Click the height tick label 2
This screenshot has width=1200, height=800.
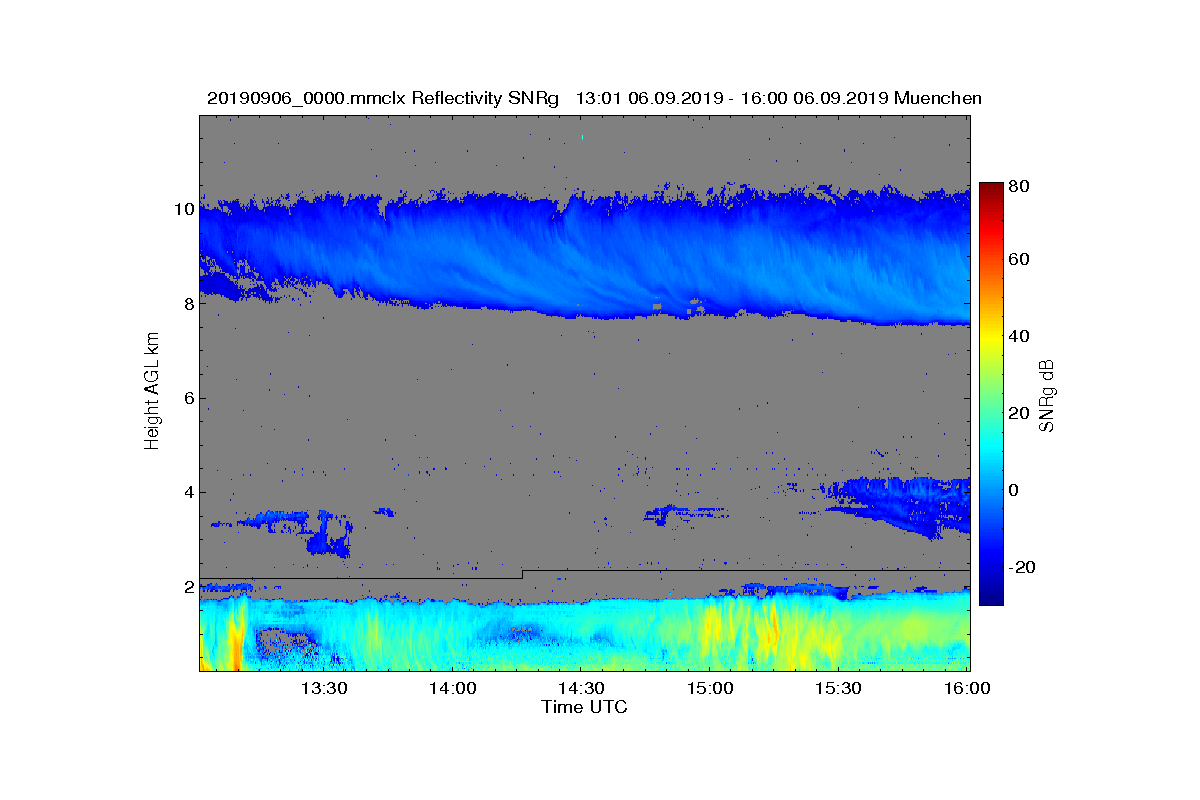coord(188,587)
